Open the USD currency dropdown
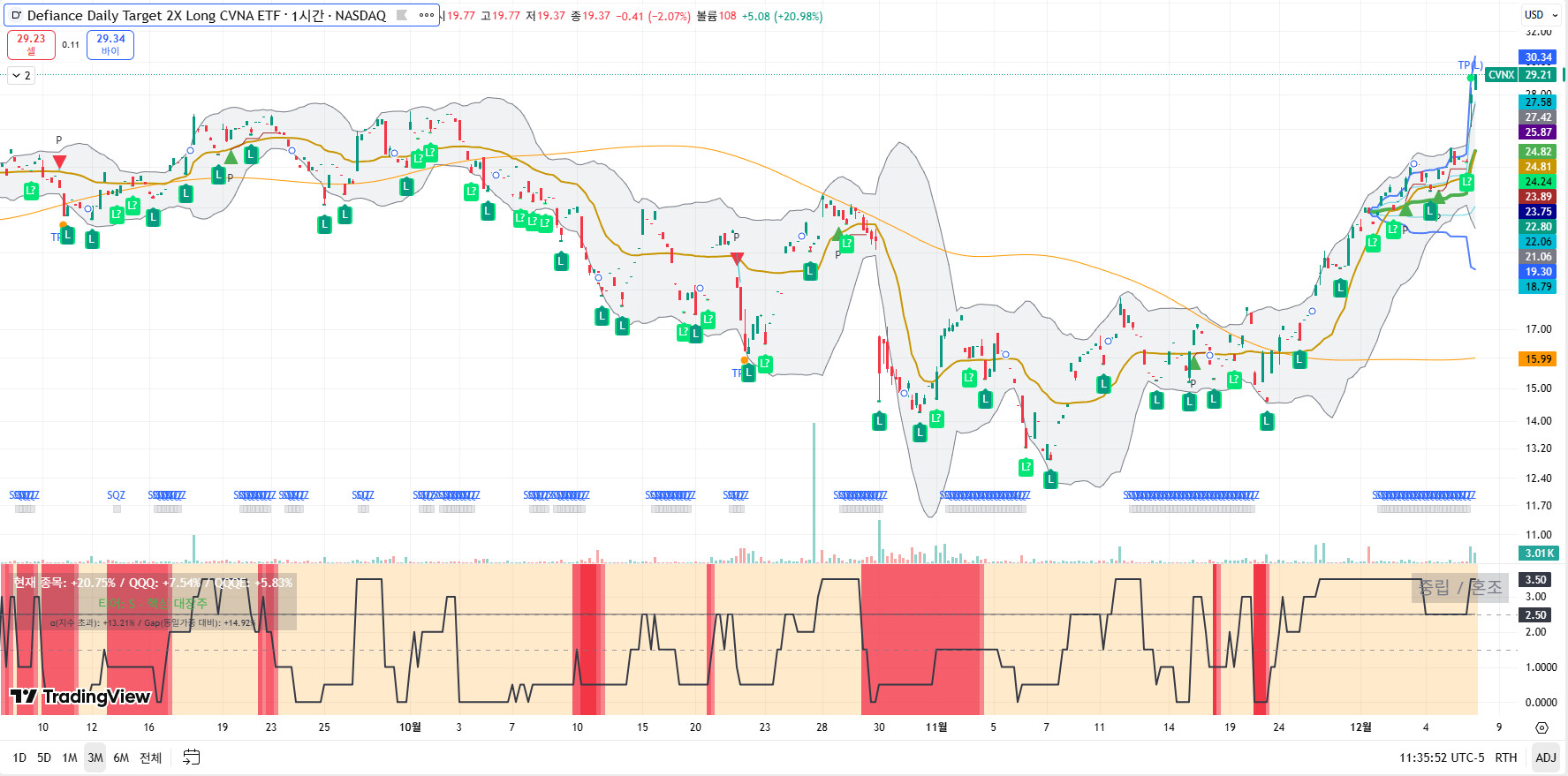 click(x=1541, y=15)
